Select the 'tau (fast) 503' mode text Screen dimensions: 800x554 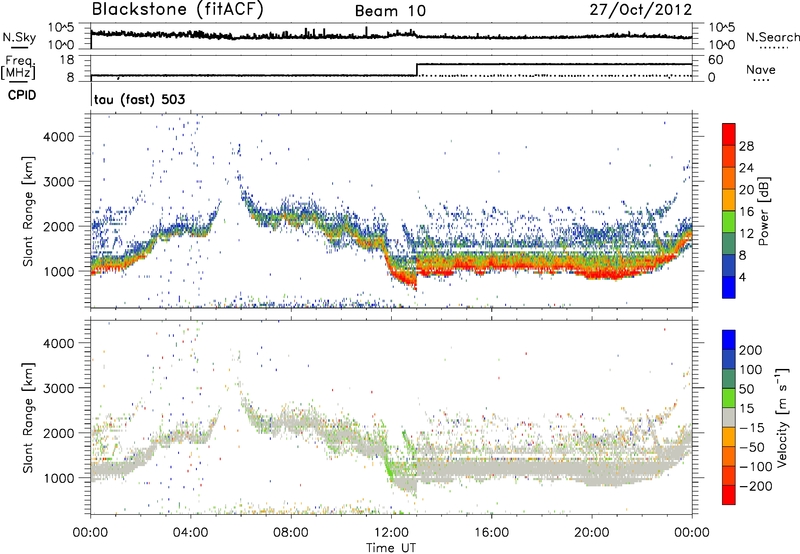(x=139, y=99)
